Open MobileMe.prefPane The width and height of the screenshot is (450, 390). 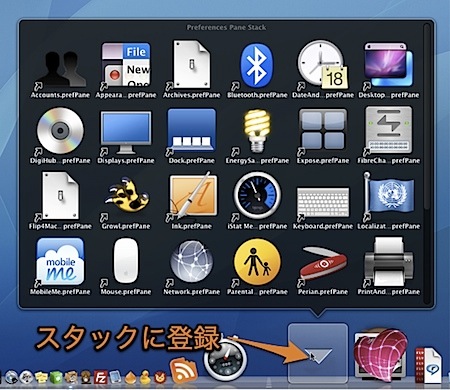[x=60, y=262]
